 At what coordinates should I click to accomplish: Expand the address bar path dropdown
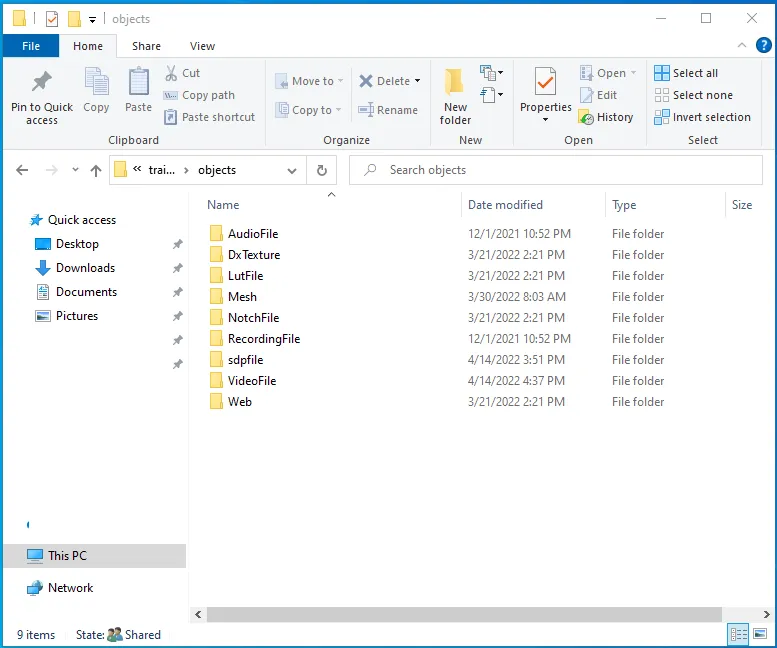tap(292, 170)
